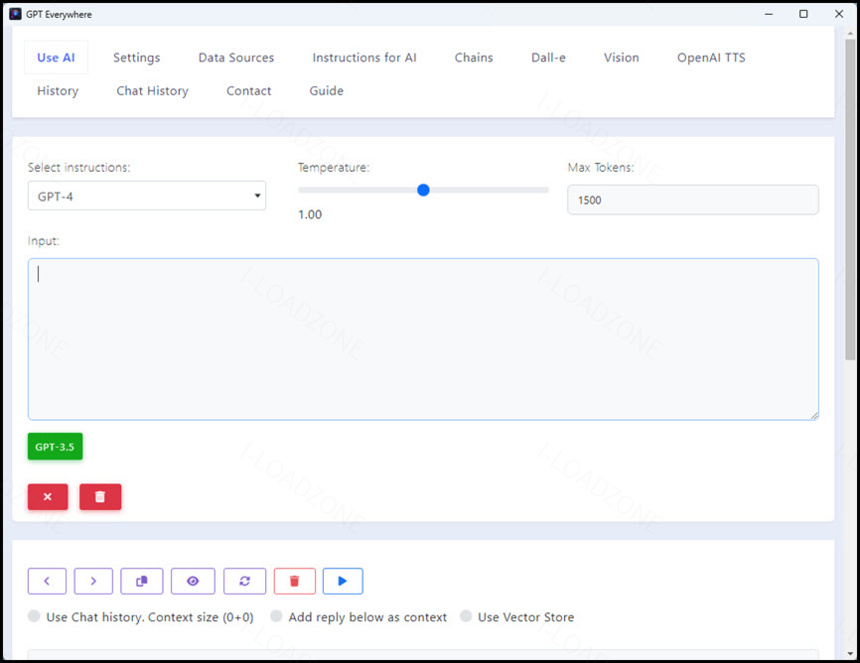
Task: Open the Contact tab
Action: 248,91
